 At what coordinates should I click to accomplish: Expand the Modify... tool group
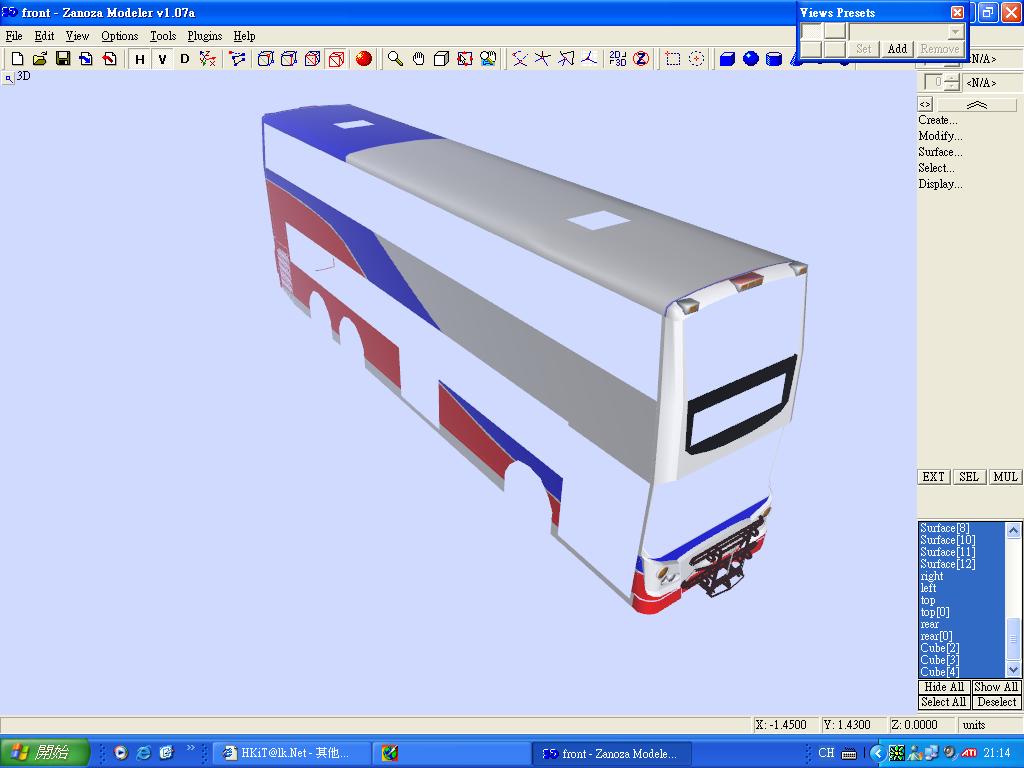point(940,136)
